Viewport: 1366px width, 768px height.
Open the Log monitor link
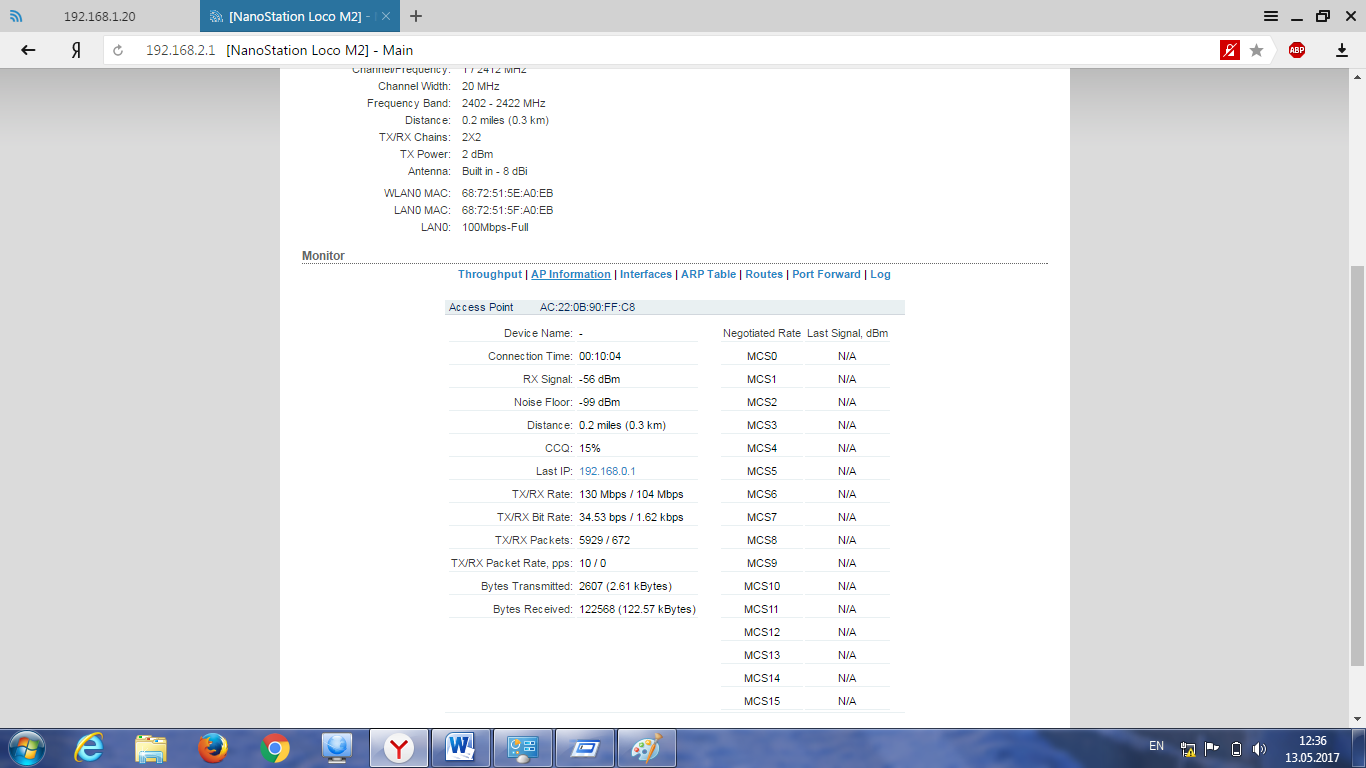coord(880,274)
